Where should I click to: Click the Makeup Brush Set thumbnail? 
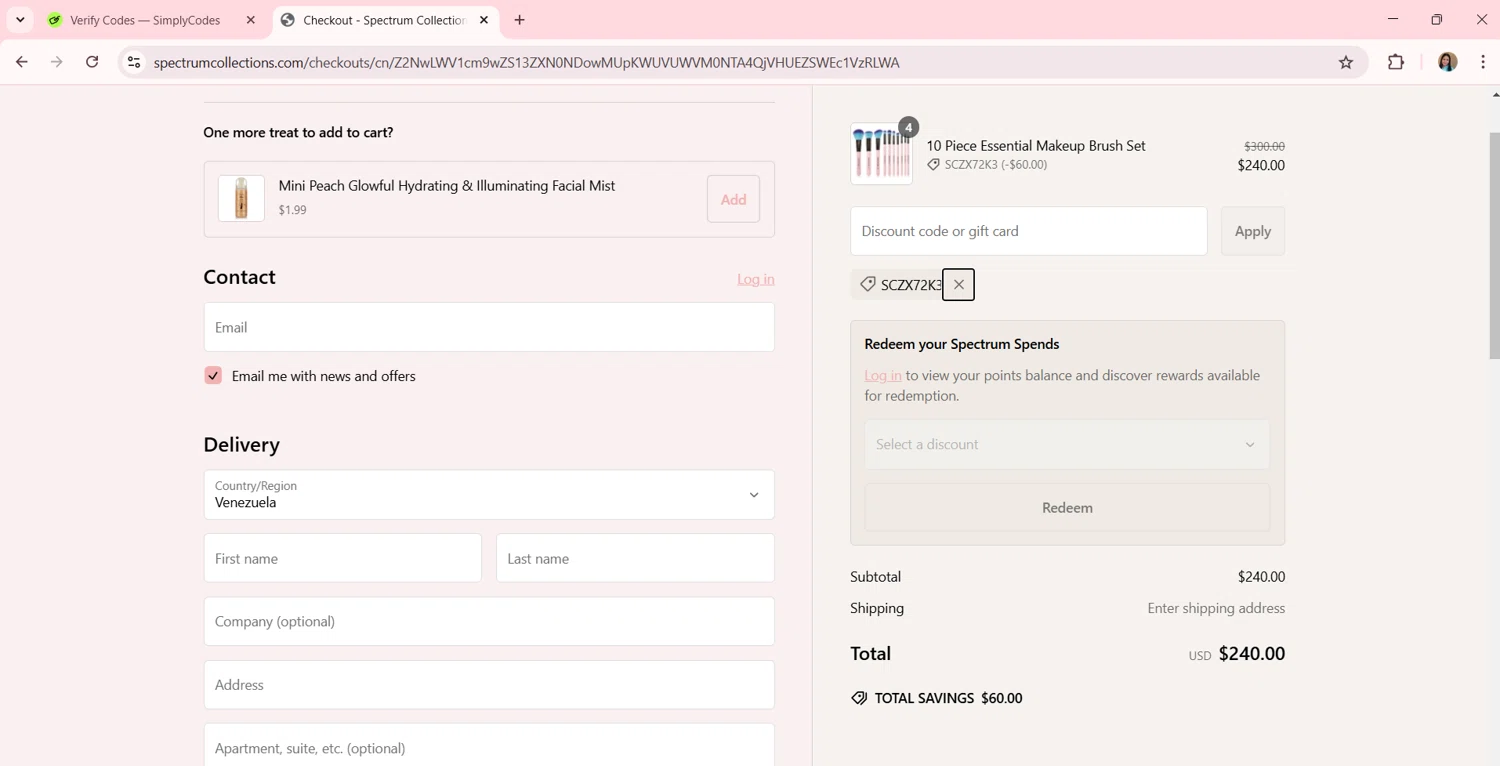881,154
